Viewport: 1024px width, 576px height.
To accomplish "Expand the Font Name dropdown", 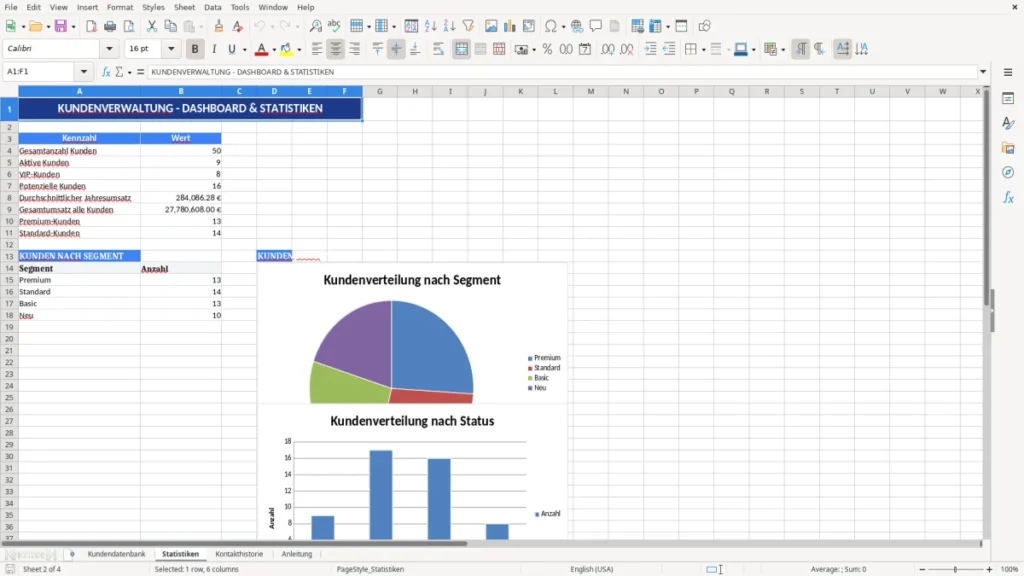I will click(109, 49).
